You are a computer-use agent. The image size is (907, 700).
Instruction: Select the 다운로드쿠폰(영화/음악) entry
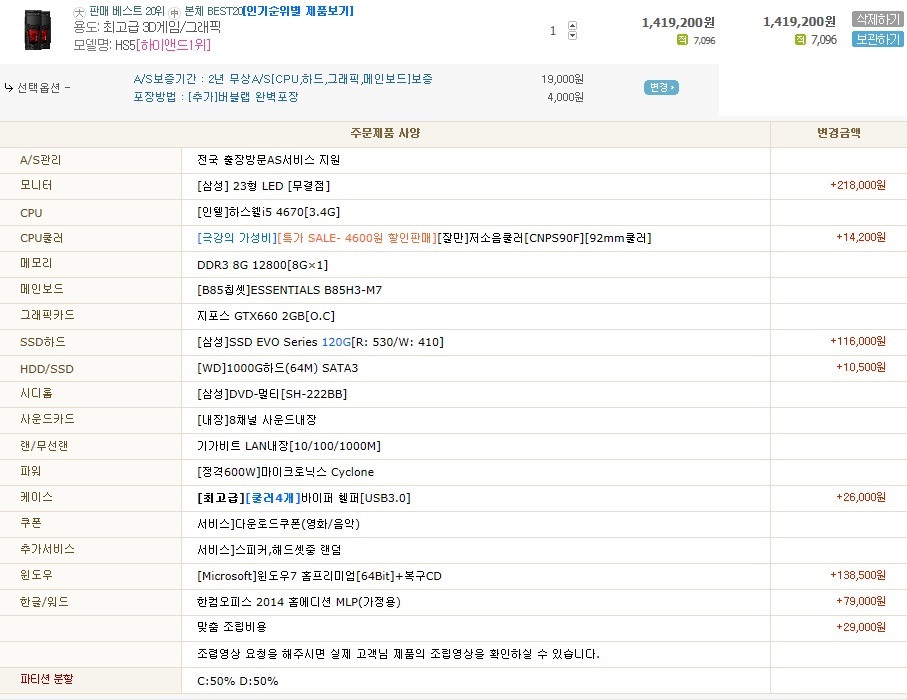point(278,524)
